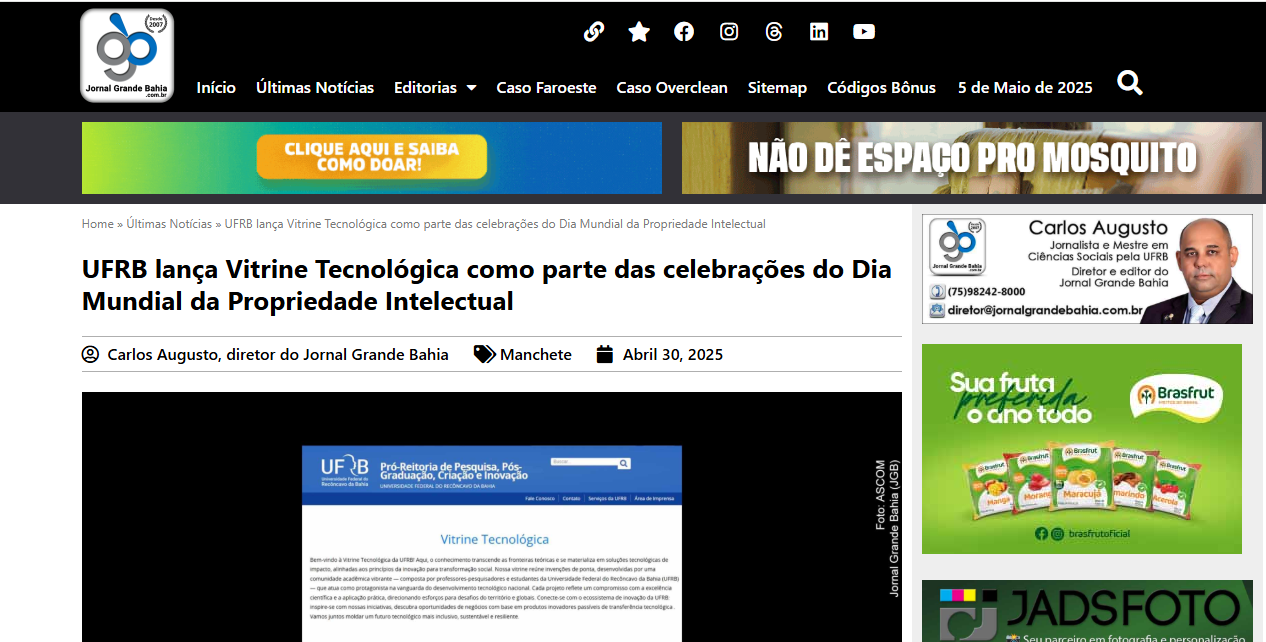Viewport: 1266px width, 642px height.
Task: Open the Threads profile icon
Action: click(774, 32)
